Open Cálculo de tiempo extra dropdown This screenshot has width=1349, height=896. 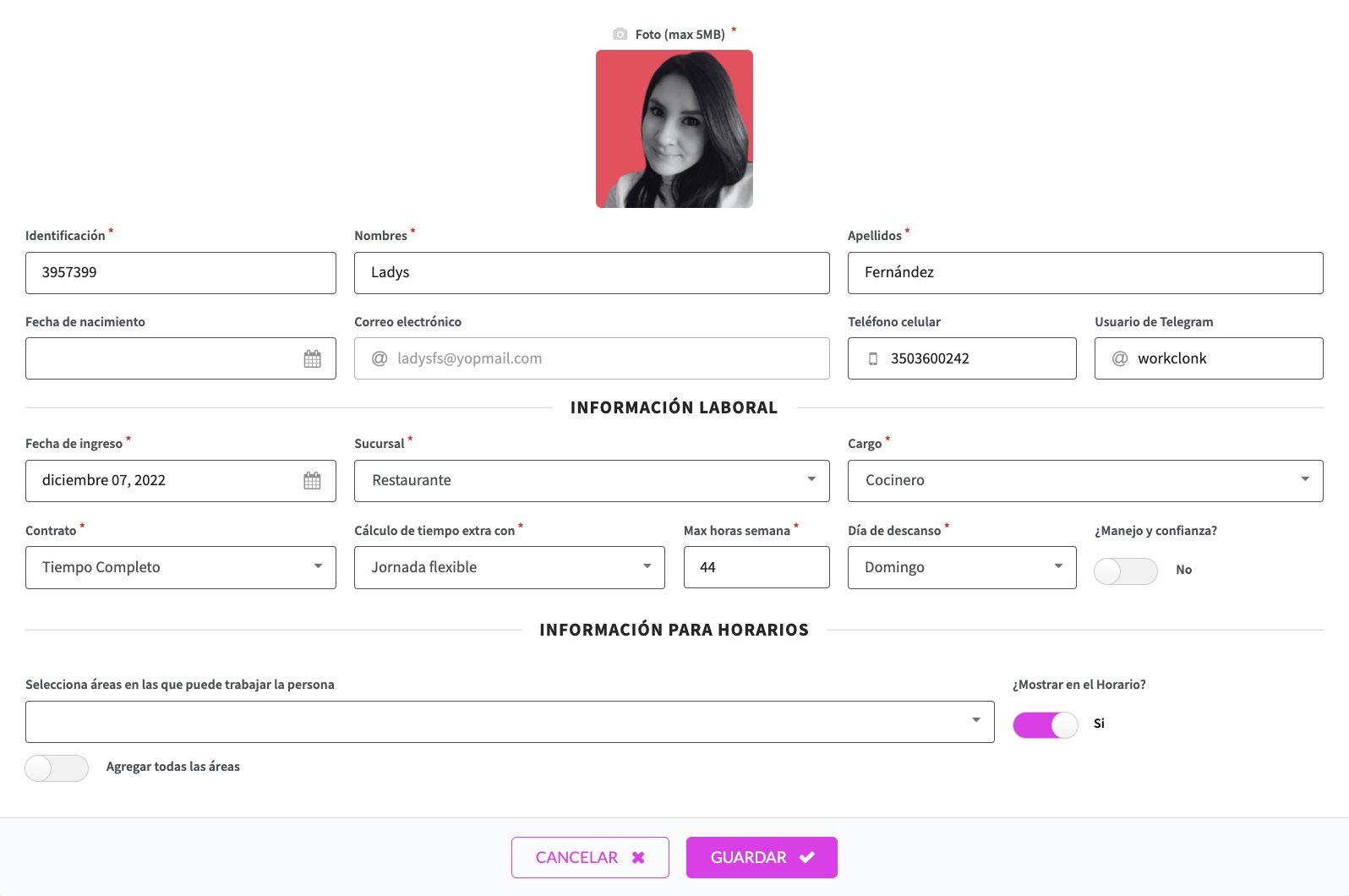[x=510, y=567]
